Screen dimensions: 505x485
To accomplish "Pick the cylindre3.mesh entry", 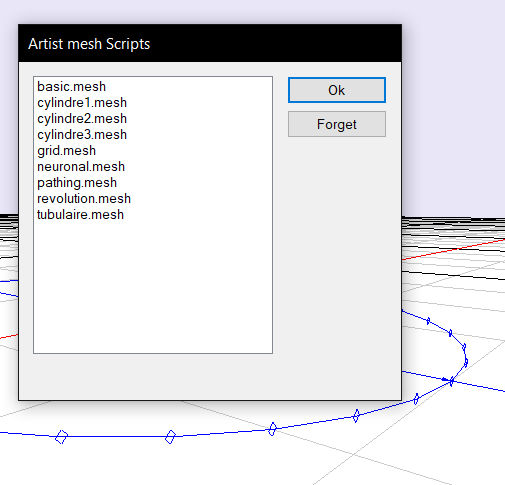I will click(82, 135).
